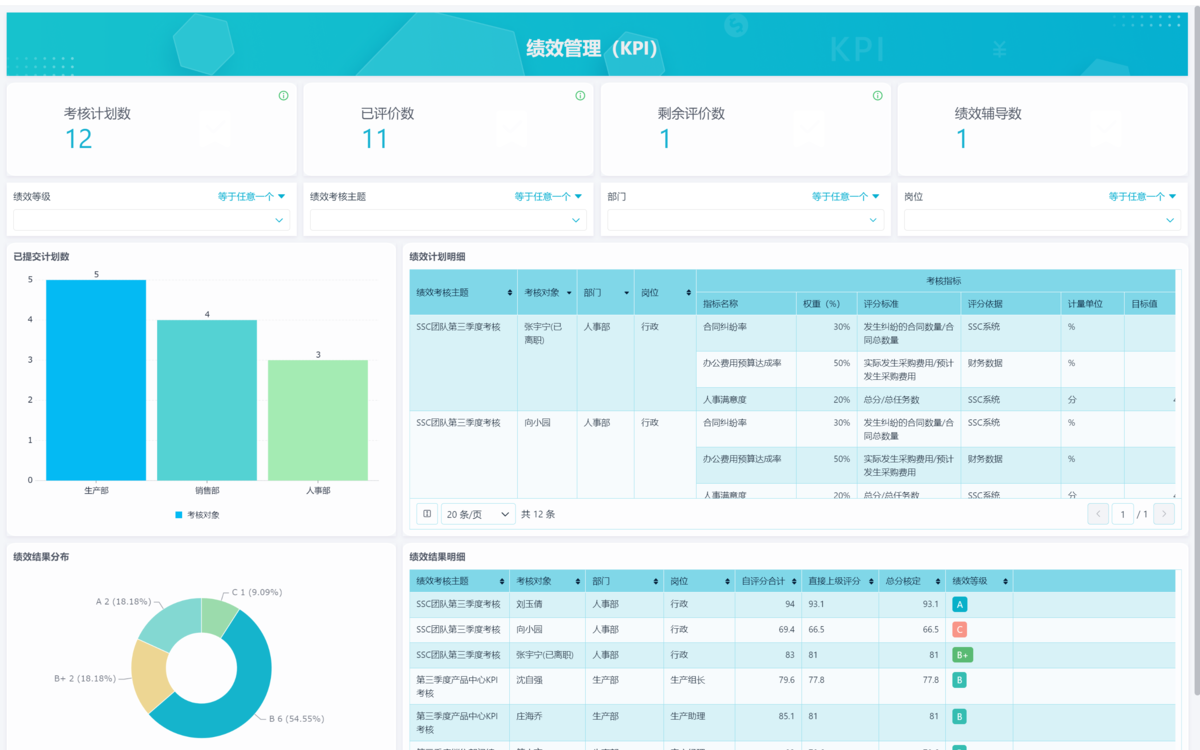Click the 生产部 bar in chart
Screen dimensions: 1200x750
(96, 380)
